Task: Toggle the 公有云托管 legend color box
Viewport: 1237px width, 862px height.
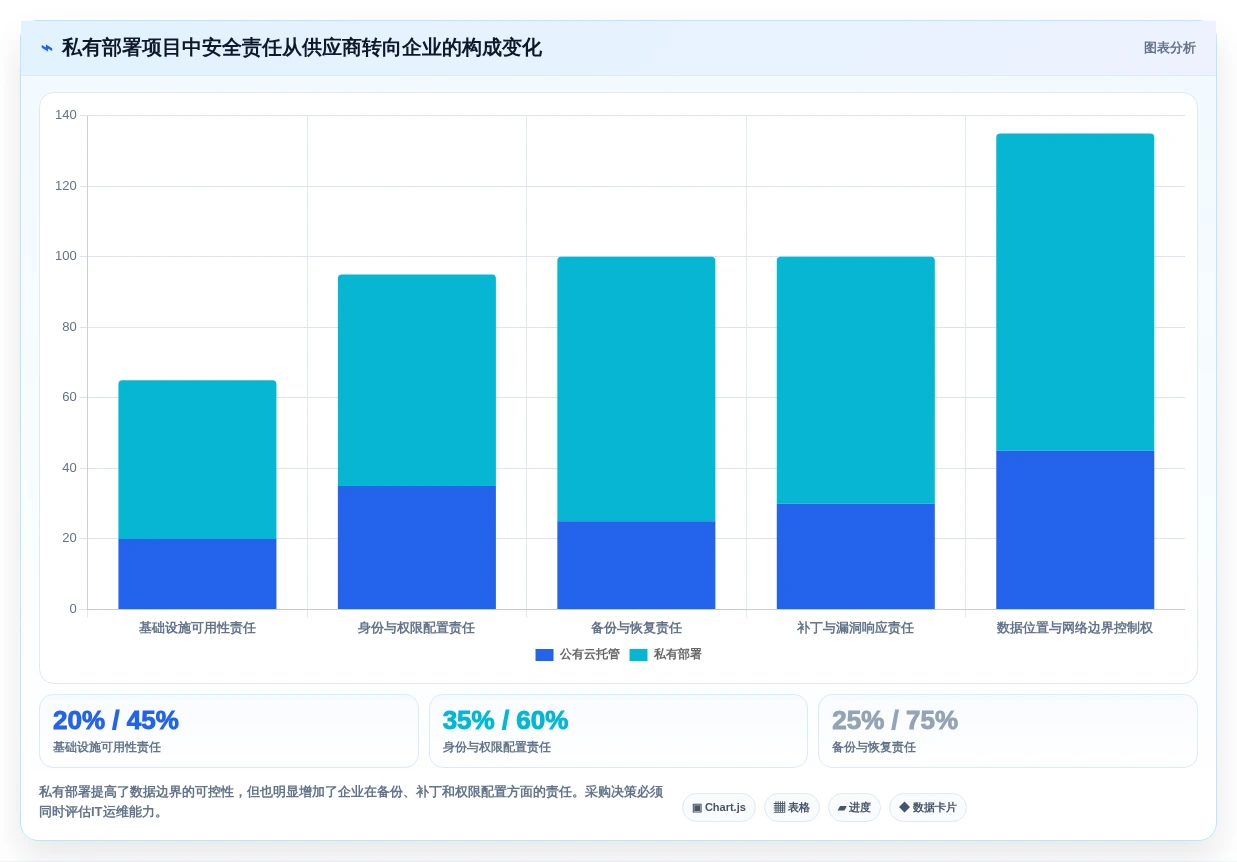Action: point(544,655)
